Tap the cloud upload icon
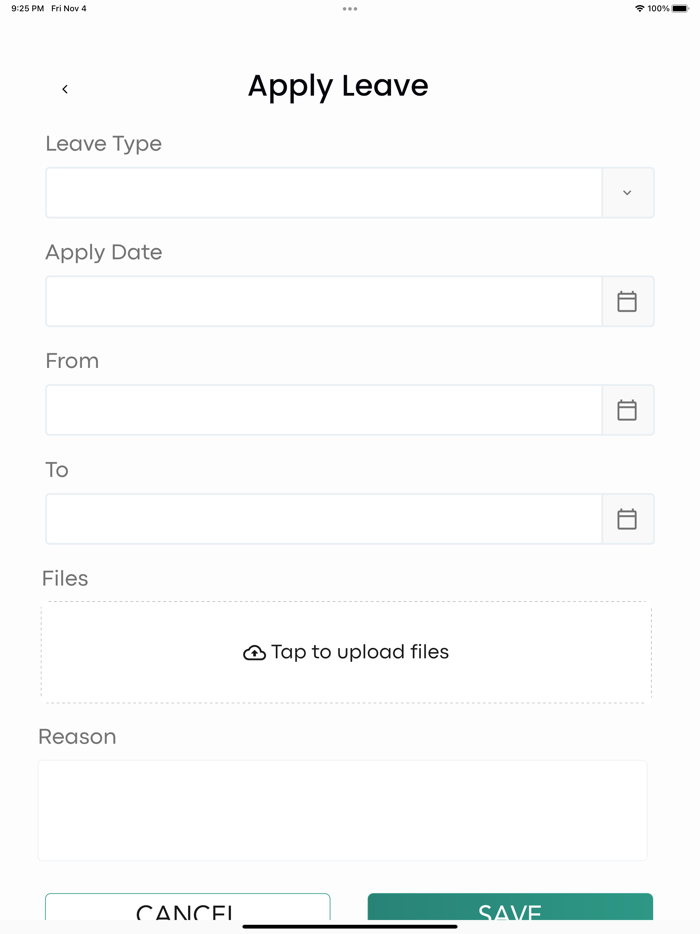 [255, 653]
